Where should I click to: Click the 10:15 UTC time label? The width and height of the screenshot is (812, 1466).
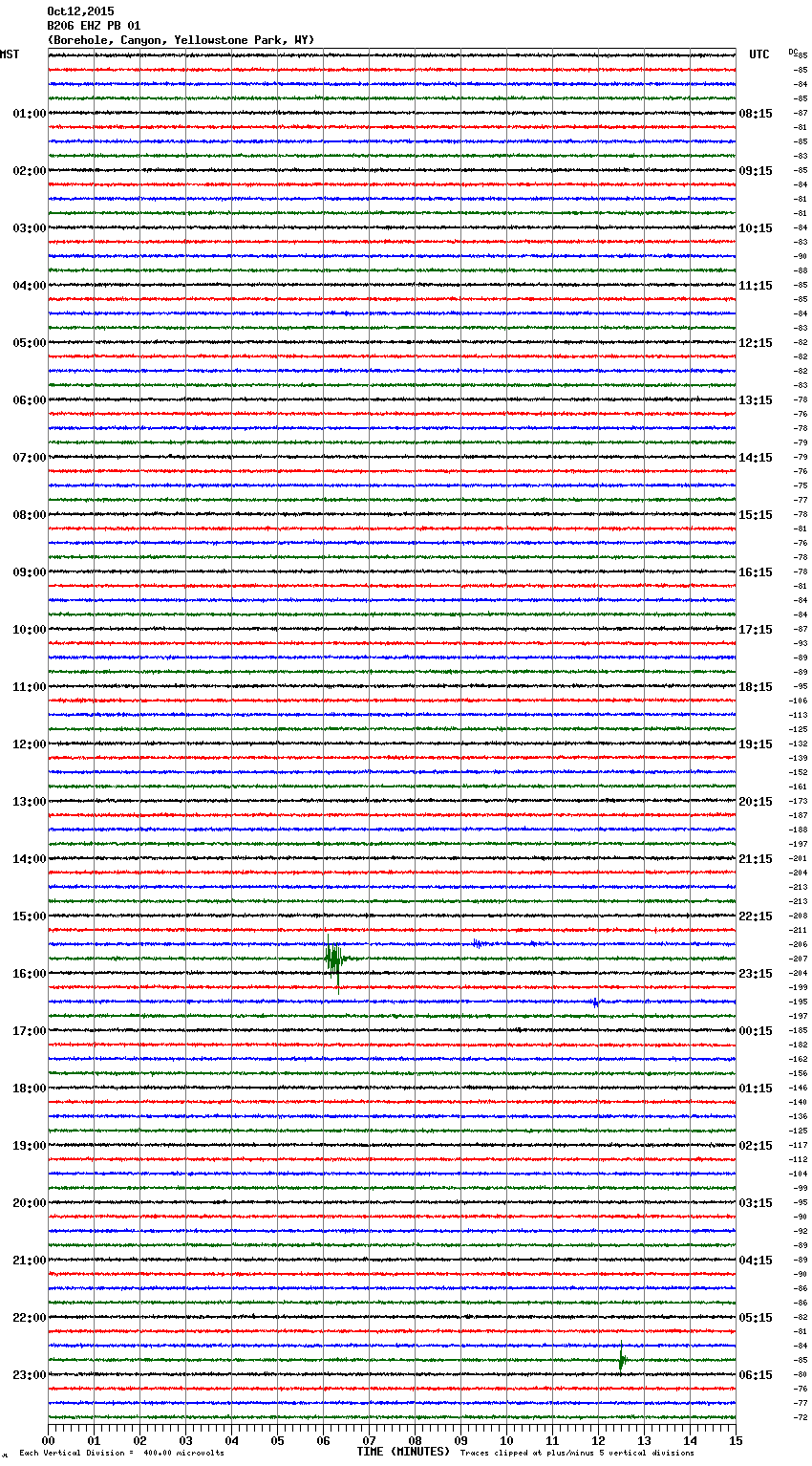pyautogui.click(x=756, y=228)
